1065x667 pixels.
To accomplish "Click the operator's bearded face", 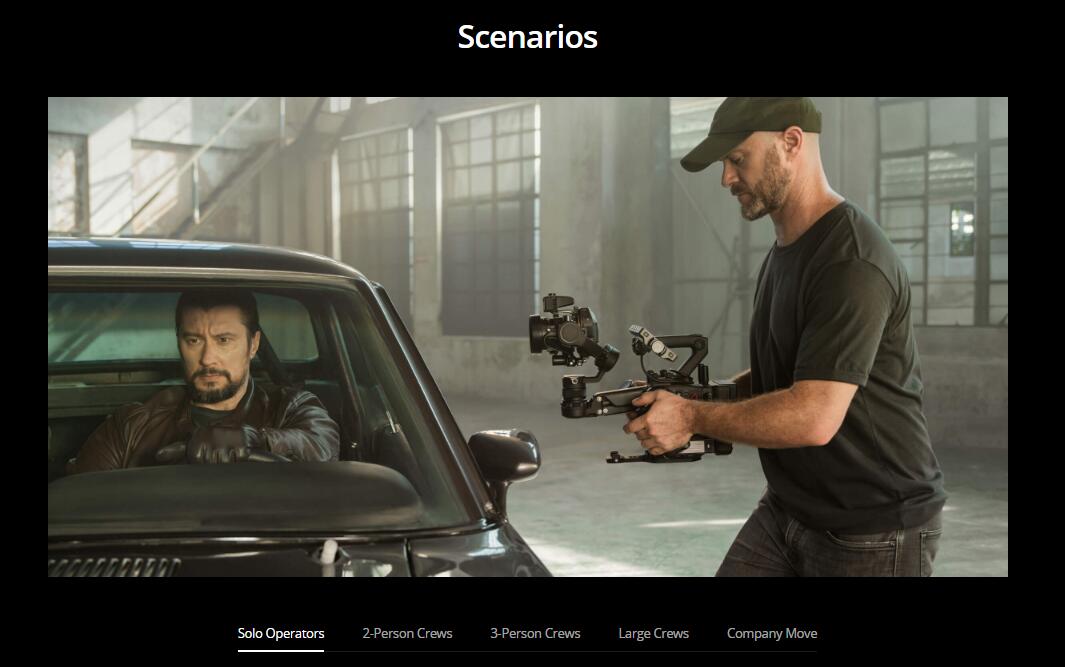I will tap(755, 180).
